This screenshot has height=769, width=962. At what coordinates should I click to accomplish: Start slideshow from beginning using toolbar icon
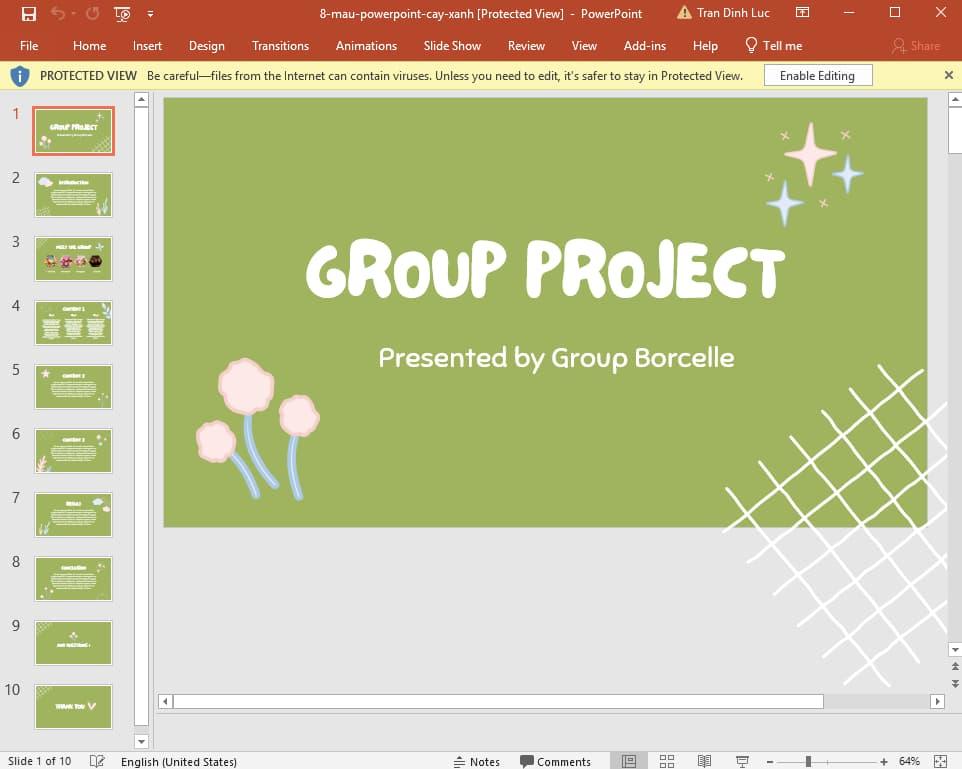point(121,13)
